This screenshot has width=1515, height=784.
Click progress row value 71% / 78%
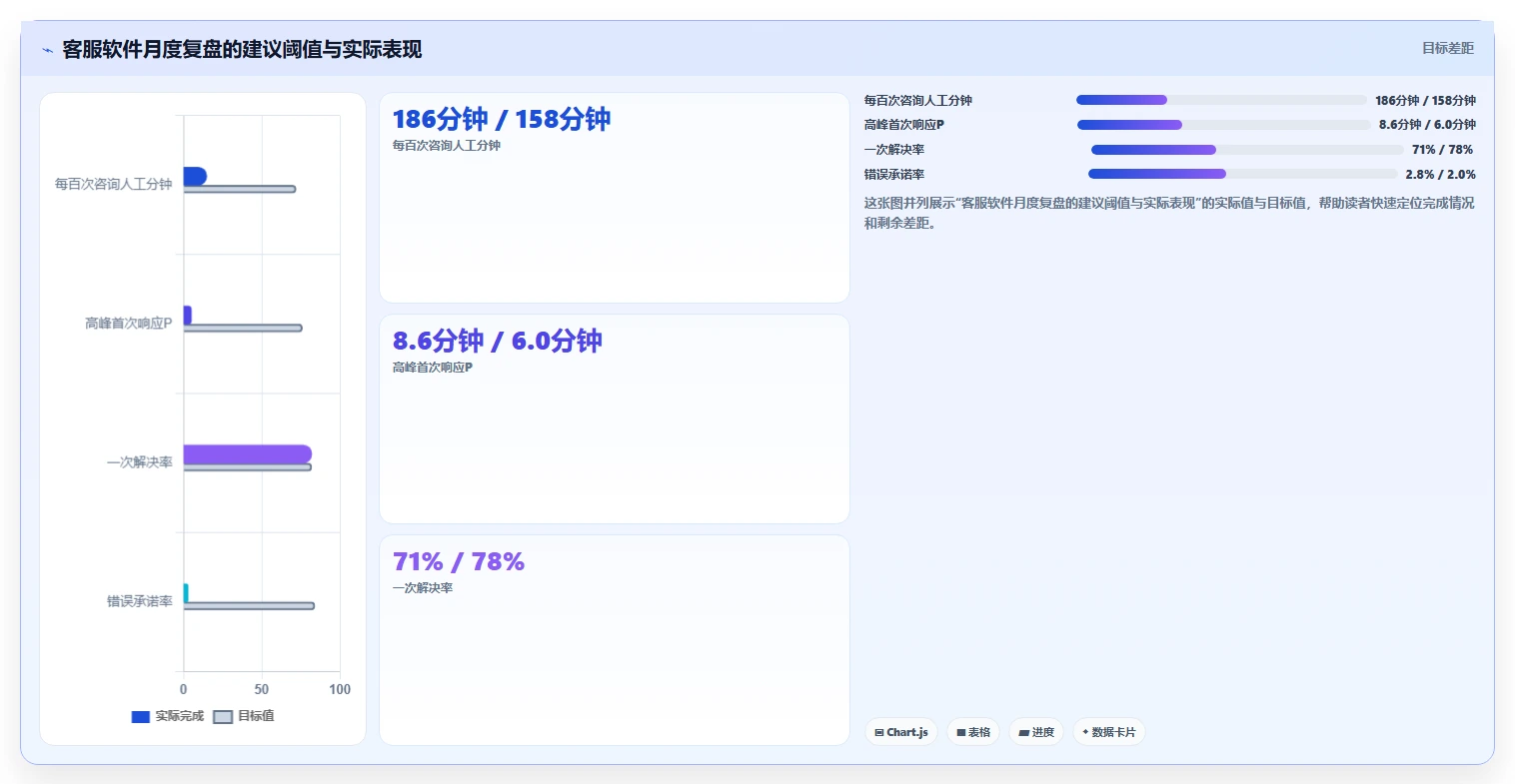pos(1442,150)
